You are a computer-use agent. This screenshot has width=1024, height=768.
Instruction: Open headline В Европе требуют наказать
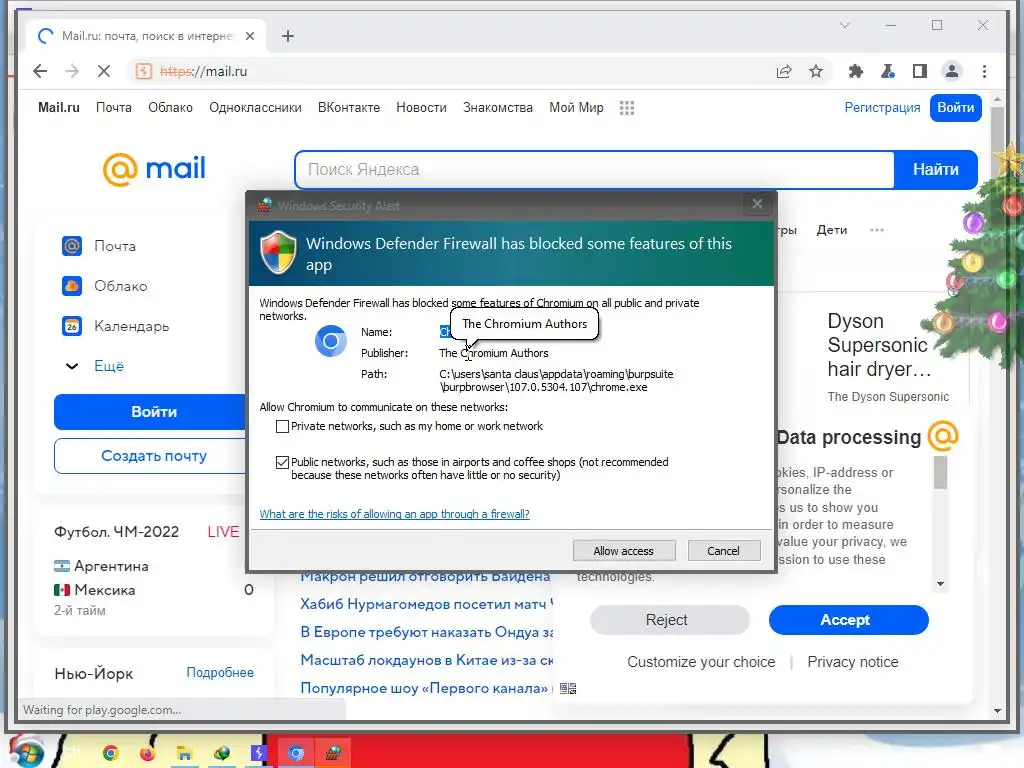[426, 632]
